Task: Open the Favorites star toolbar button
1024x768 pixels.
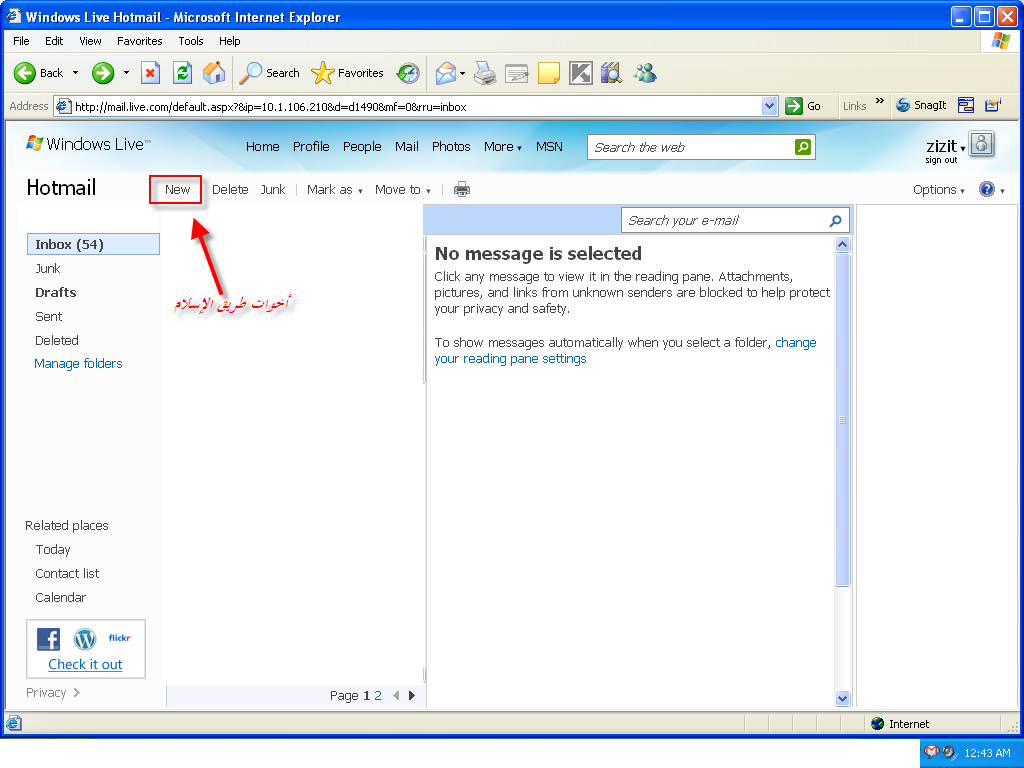Action: 347,72
